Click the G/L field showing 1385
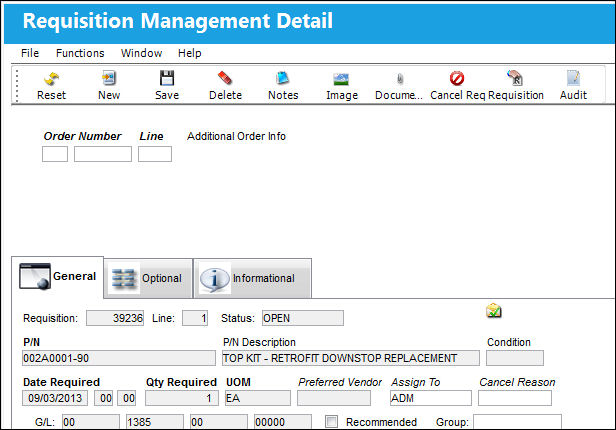The height and width of the screenshot is (430, 616). [155, 422]
